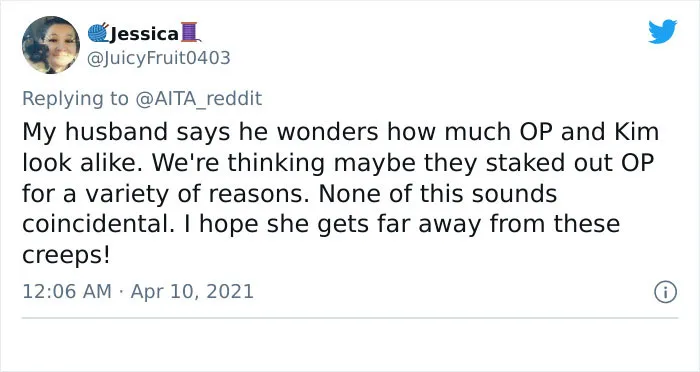This screenshot has height=372, width=700.
Task: Click the divider line below the timestamp
Action: (x=350, y=318)
